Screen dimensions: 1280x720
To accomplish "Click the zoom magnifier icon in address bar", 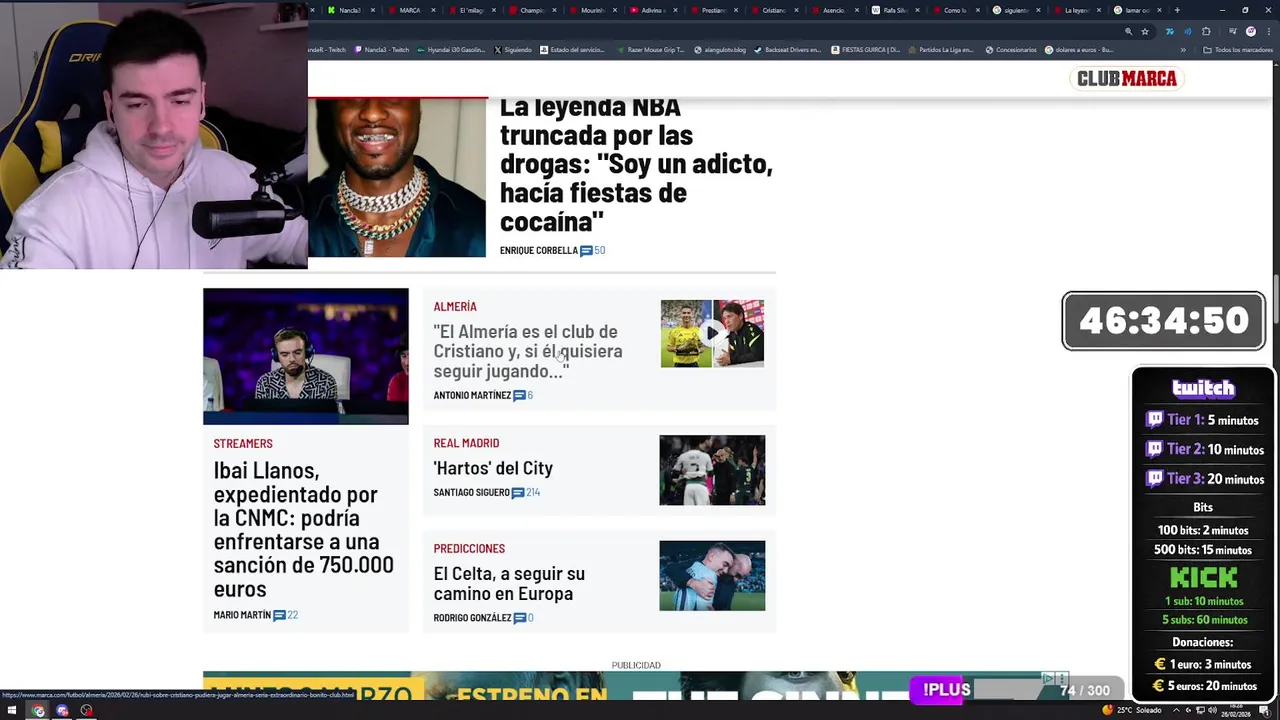I will coord(1128,31).
